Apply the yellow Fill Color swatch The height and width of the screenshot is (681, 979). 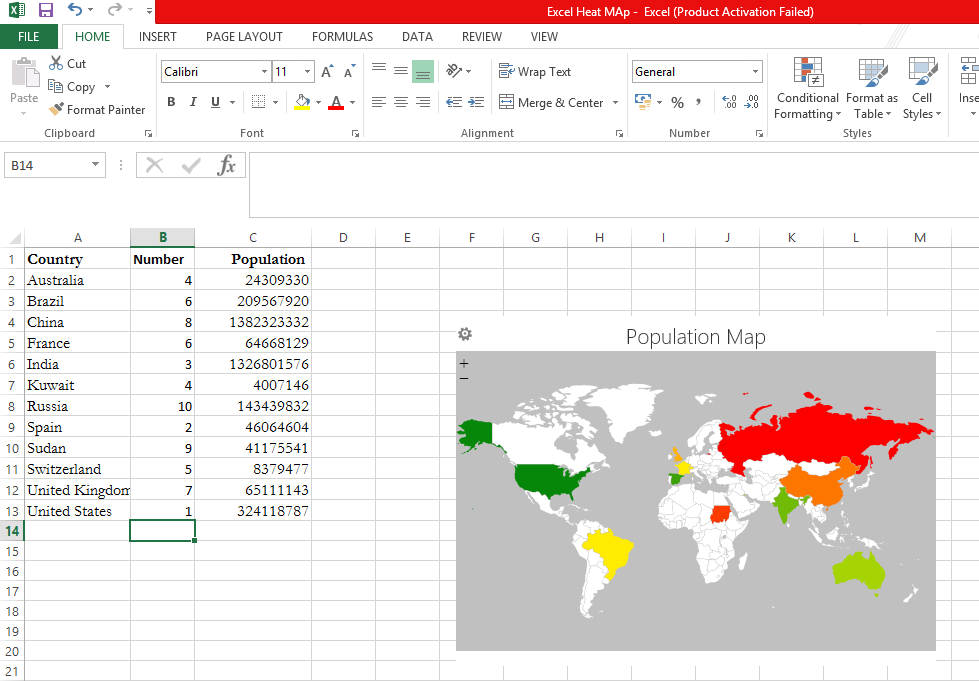coord(302,102)
